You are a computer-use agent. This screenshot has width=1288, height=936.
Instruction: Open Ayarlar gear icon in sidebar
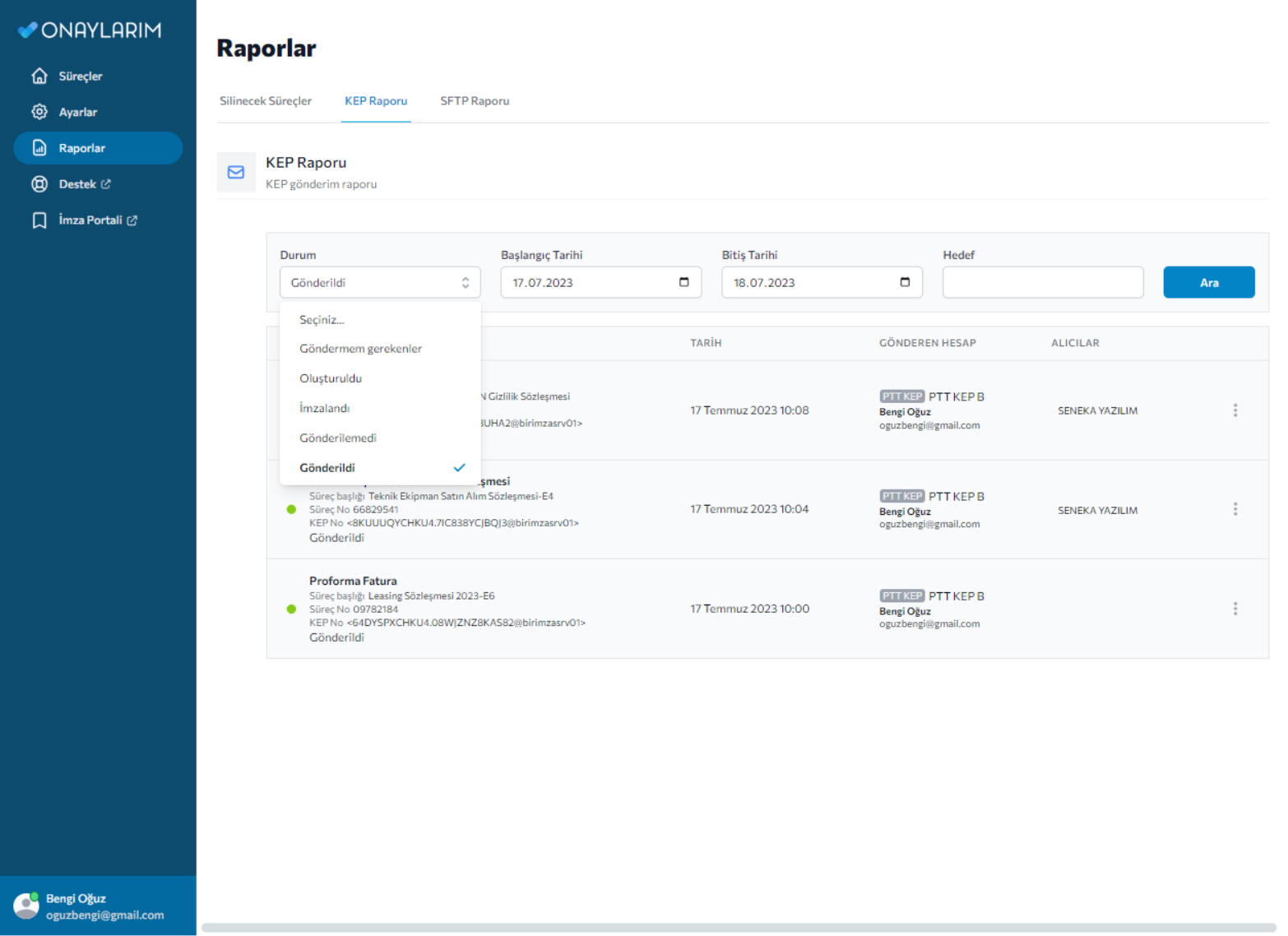click(x=39, y=112)
